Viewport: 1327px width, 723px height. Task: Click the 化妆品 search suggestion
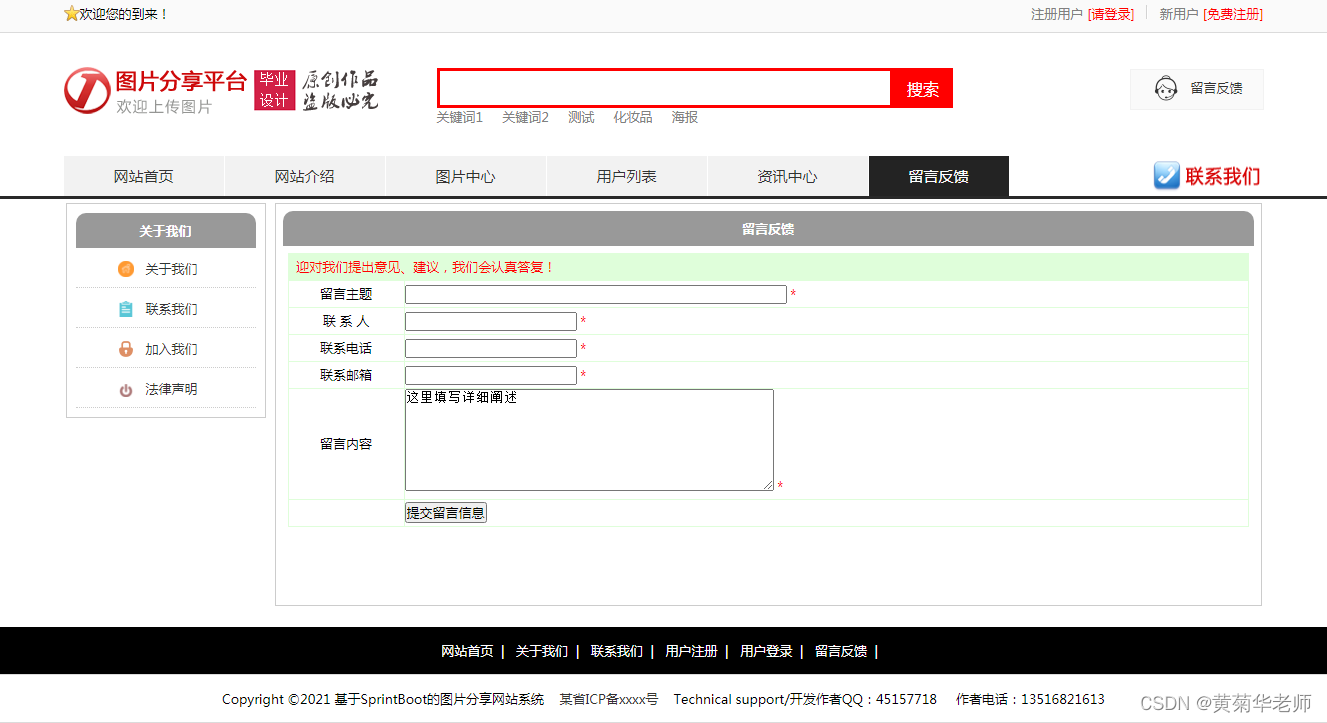point(633,117)
